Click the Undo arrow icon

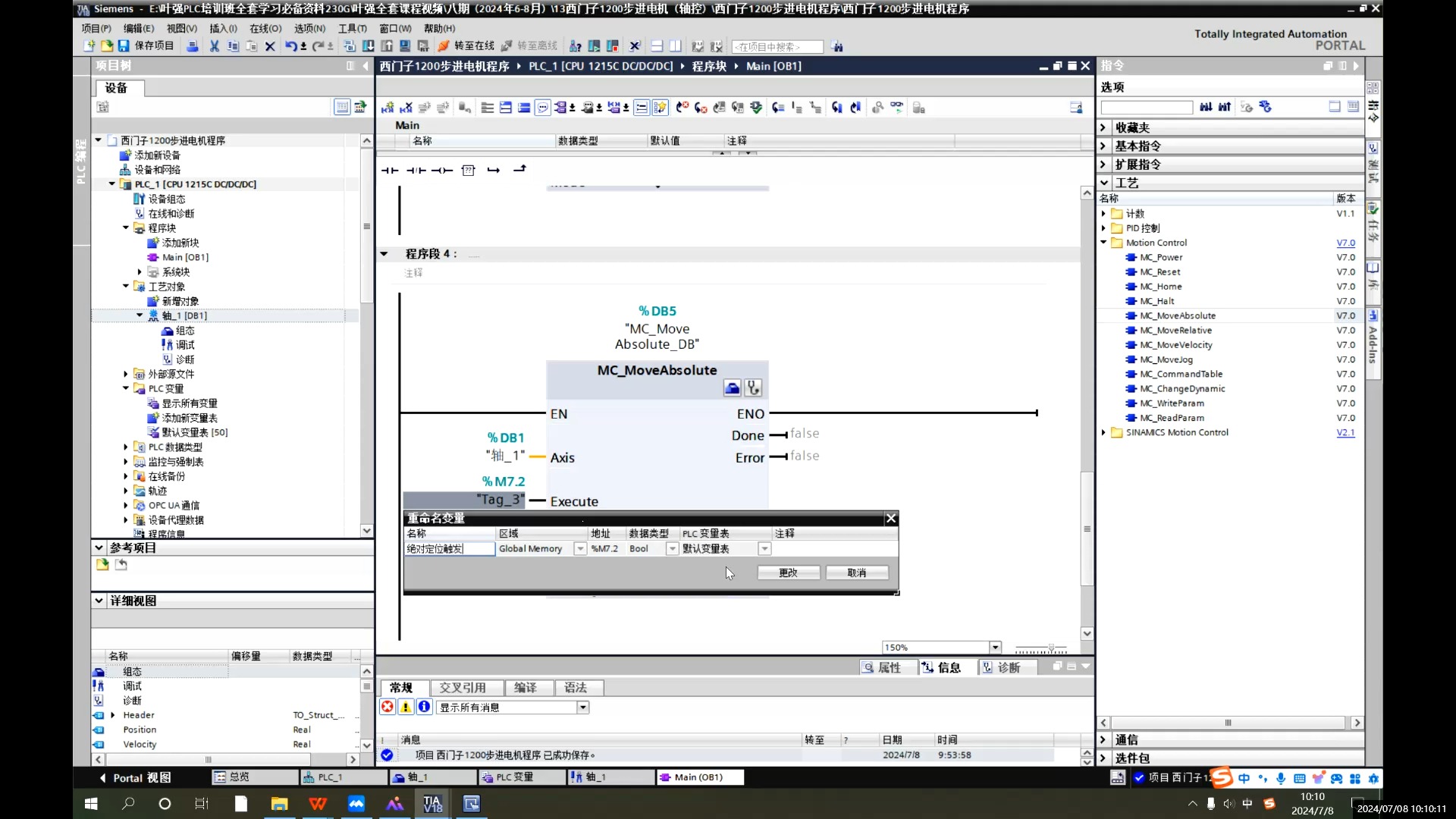click(x=290, y=46)
